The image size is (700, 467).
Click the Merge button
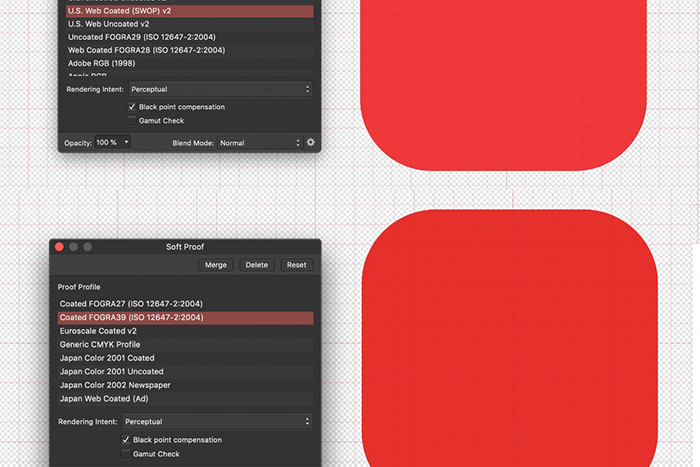(x=216, y=265)
